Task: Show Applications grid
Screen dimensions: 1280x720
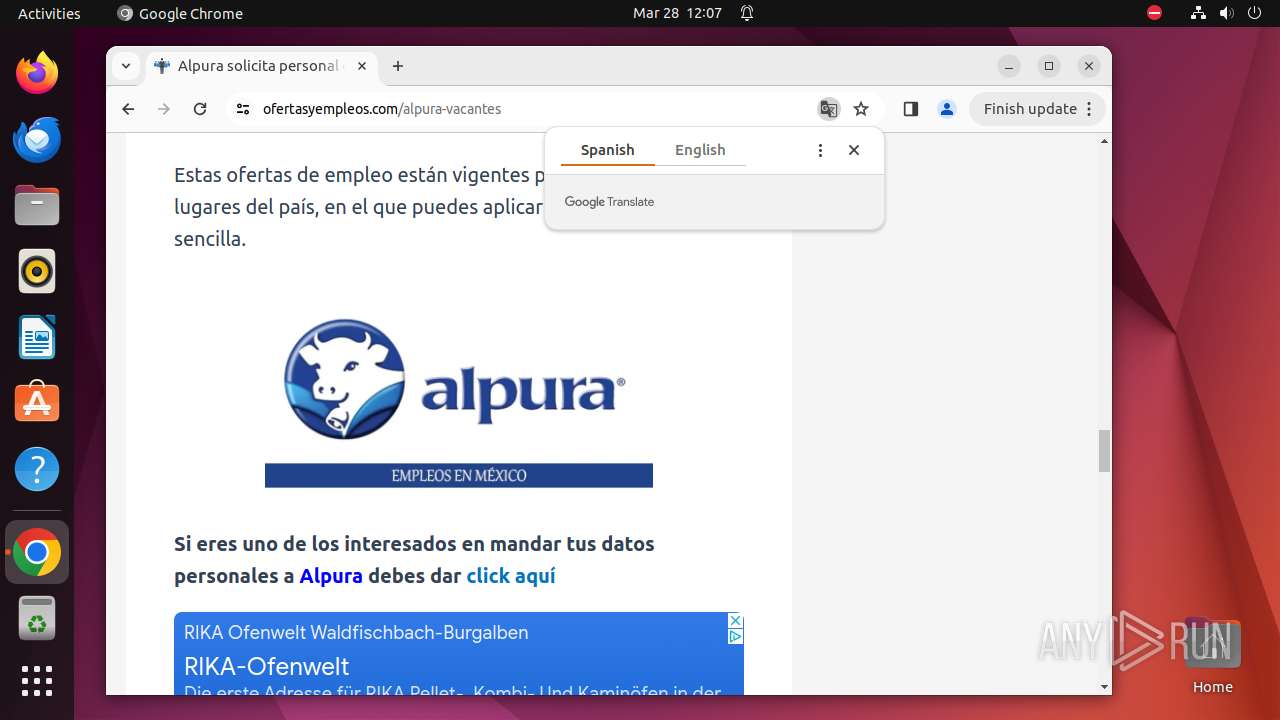Action: pos(37,681)
